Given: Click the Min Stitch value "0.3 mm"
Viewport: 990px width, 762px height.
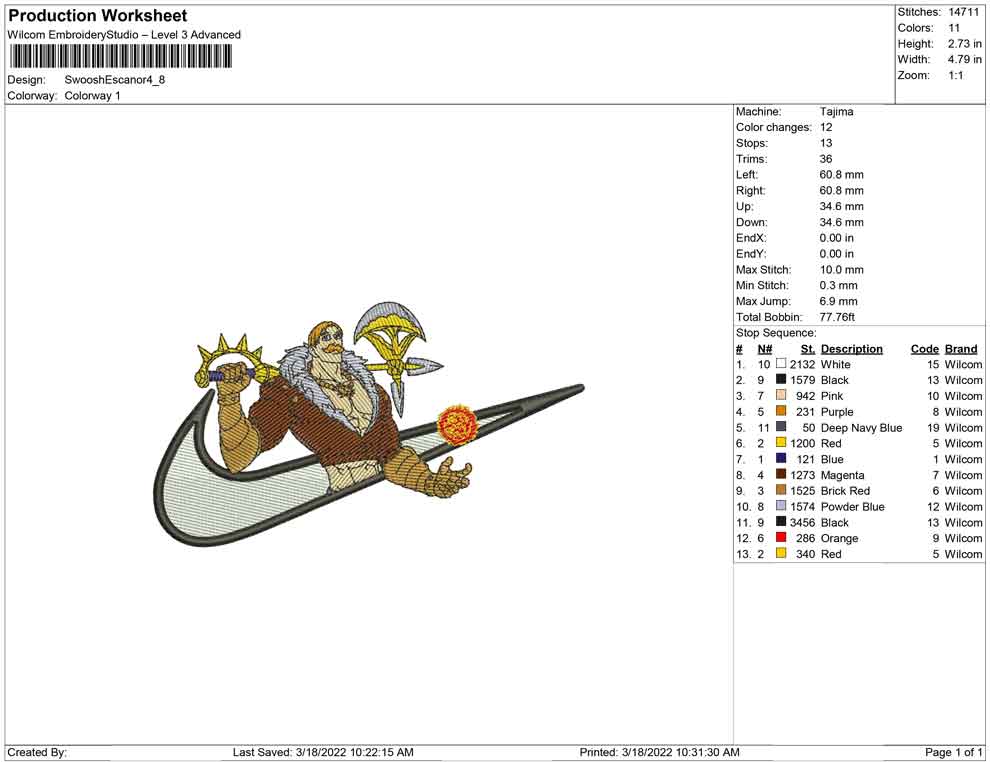Looking at the screenshot, I should tap(838, 285).
